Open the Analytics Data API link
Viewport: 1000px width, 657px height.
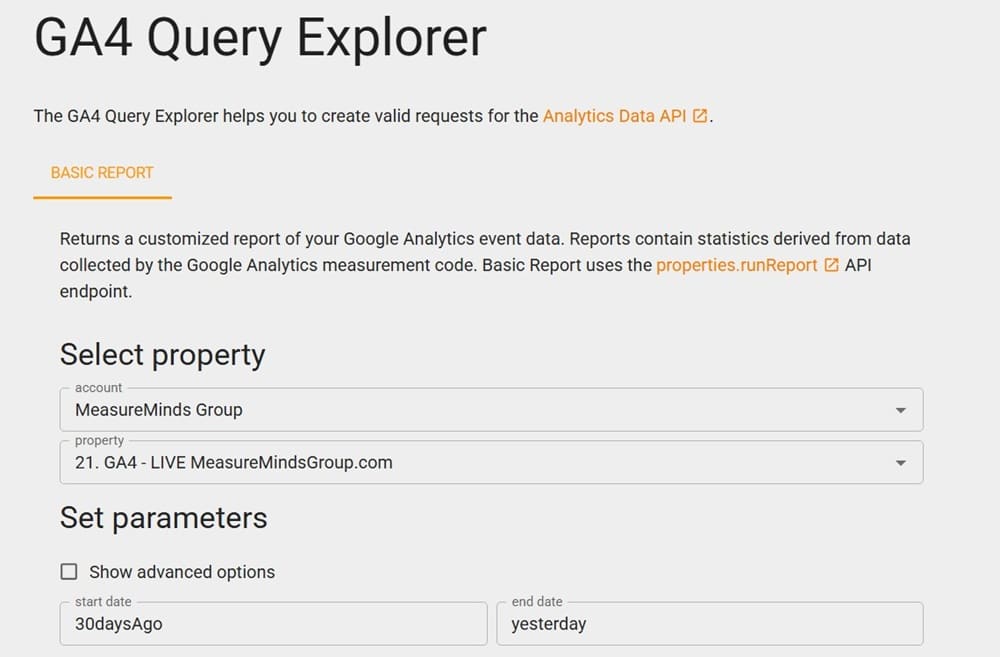coord(614,116)
